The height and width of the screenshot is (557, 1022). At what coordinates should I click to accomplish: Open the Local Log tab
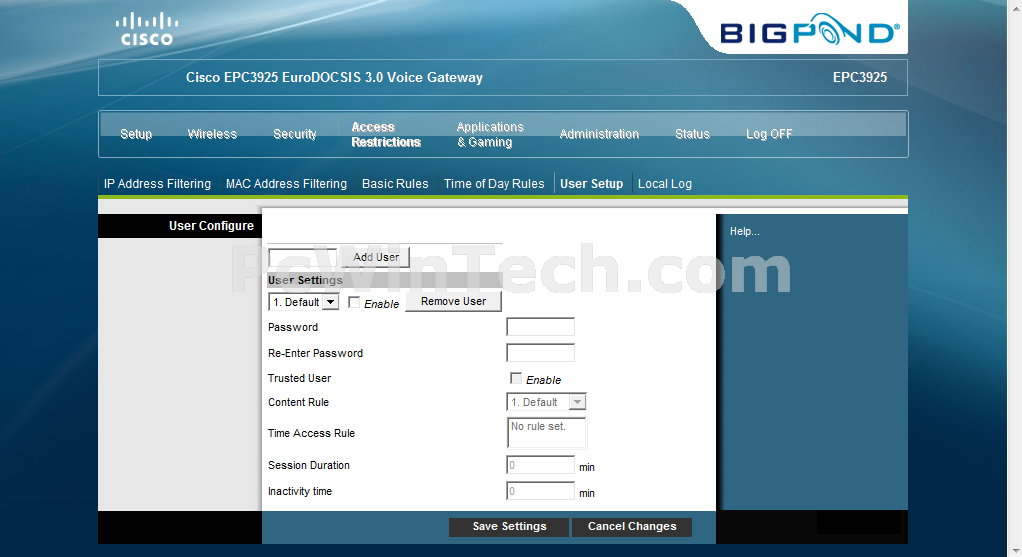click(665, 184)
